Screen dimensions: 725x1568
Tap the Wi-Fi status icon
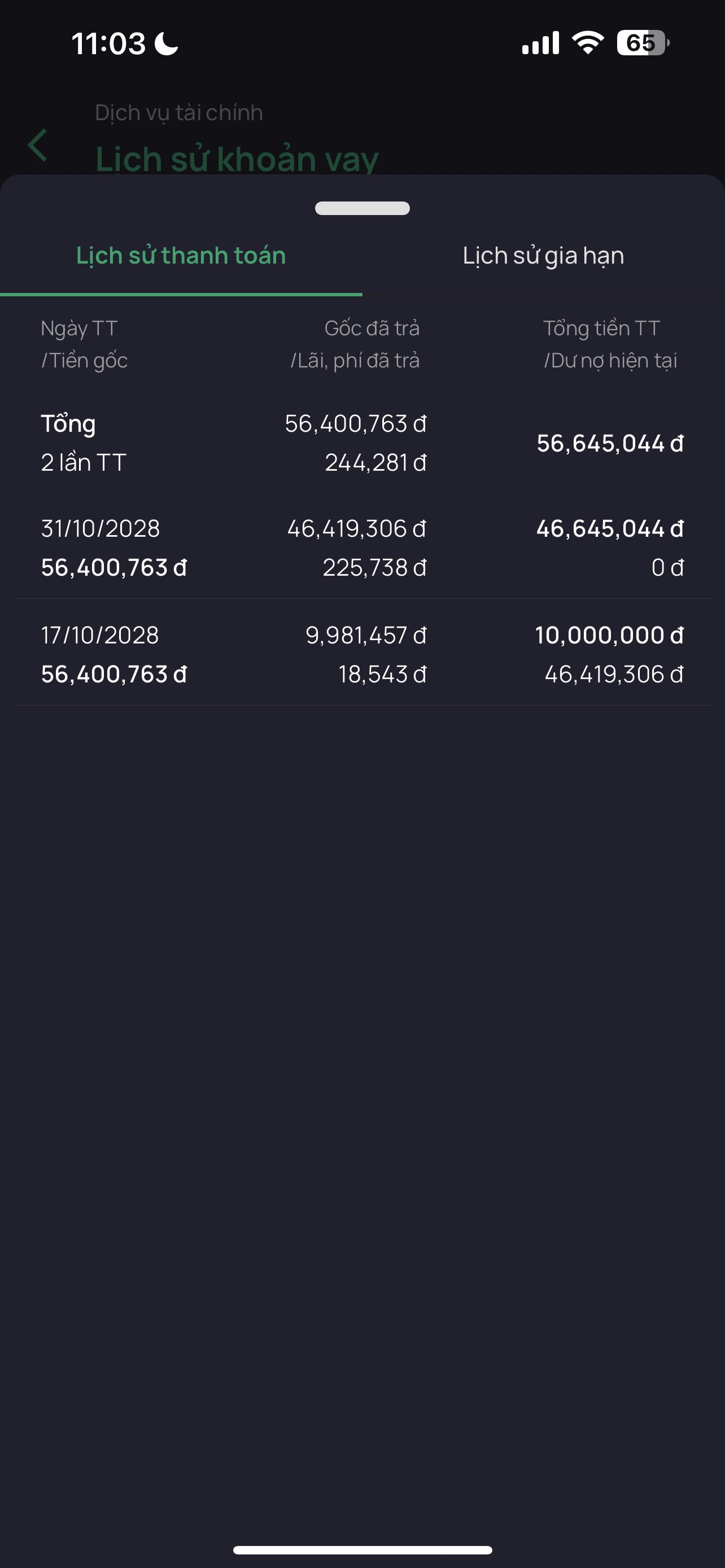click(587, 43)
